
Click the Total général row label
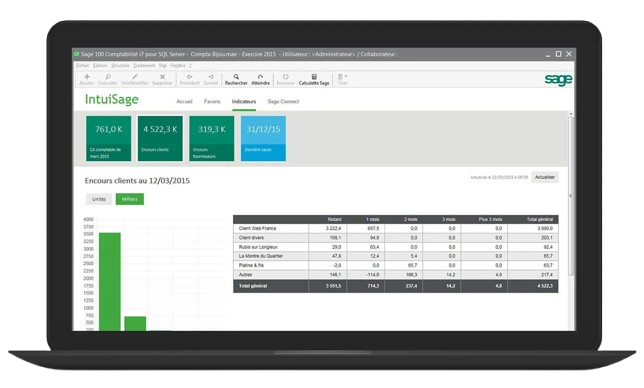253,286
